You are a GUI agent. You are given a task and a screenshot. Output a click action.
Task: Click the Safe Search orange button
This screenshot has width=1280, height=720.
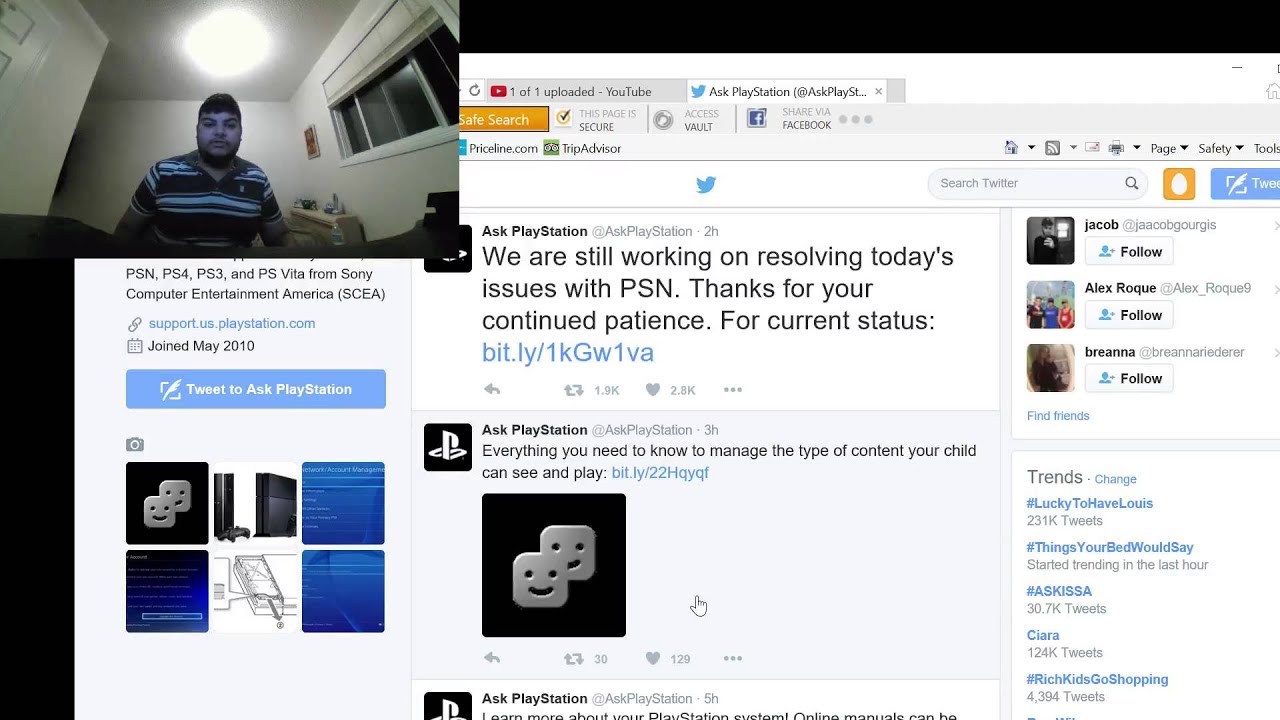click(503, 119)
